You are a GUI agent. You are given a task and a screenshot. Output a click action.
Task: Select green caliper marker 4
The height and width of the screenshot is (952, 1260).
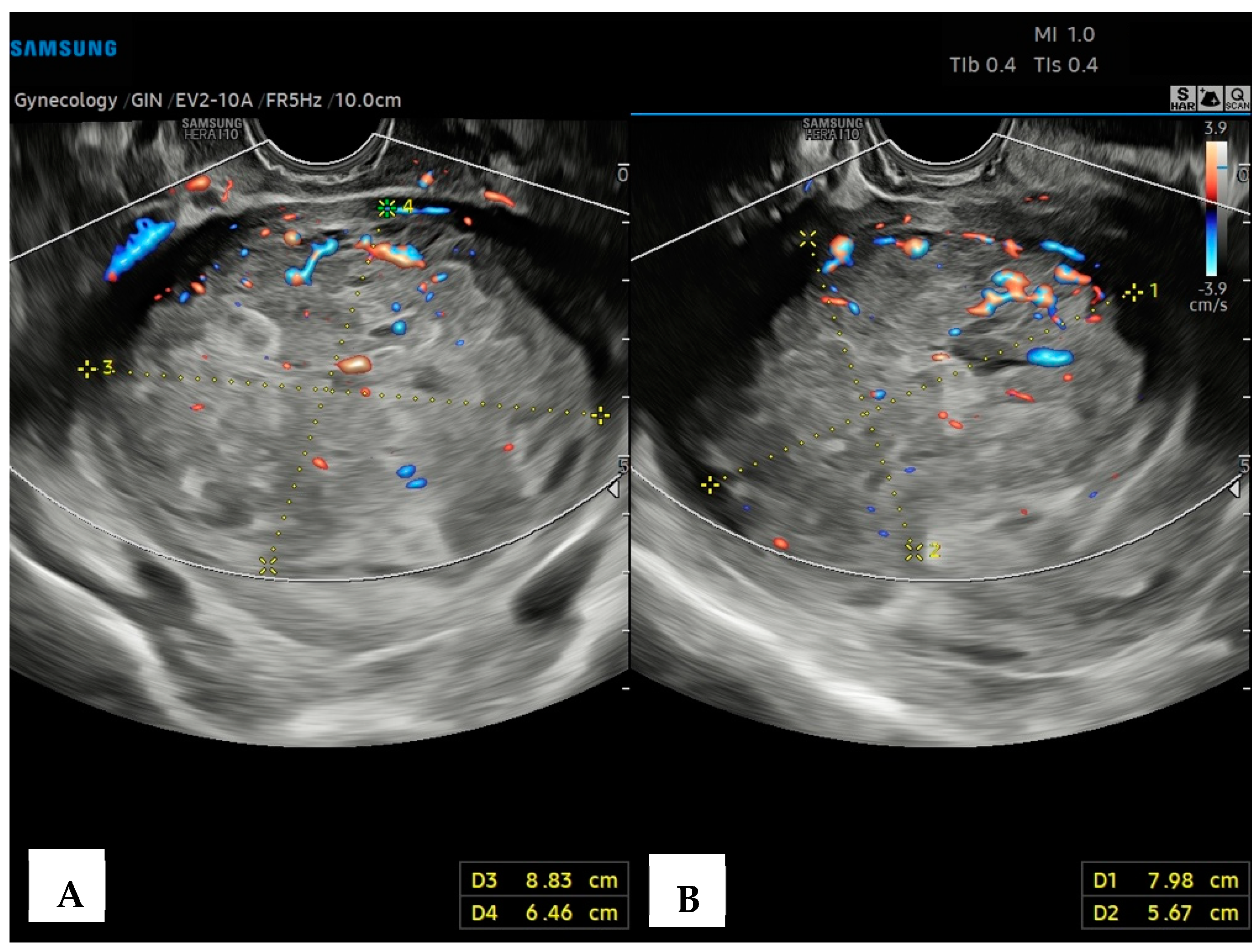pos(388,208)
